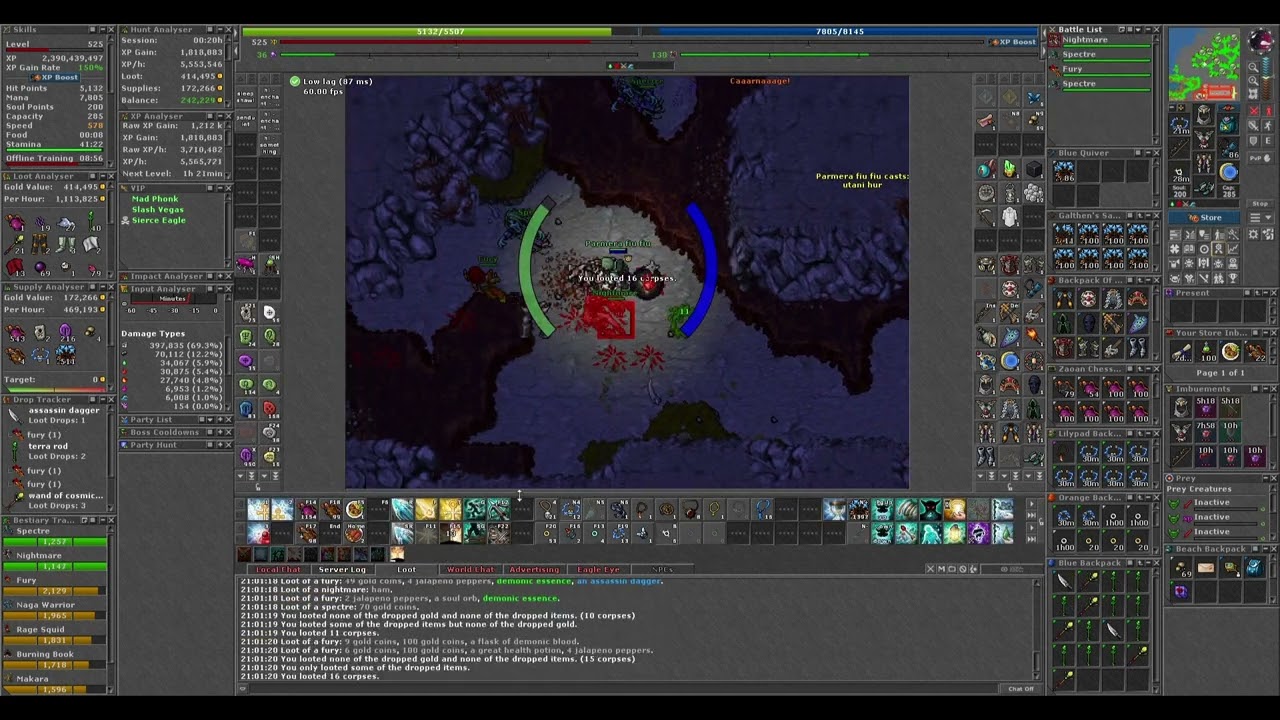Select Sierce Eagle in the VIP list

[158, 220]
